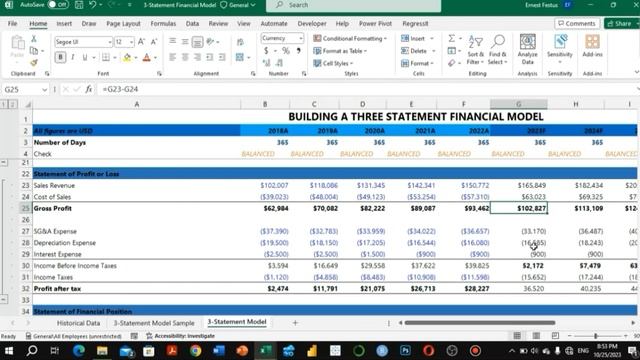This screenshot has width=640, height=360.
Task: Open the File menu tab
Action: point(13,24)
